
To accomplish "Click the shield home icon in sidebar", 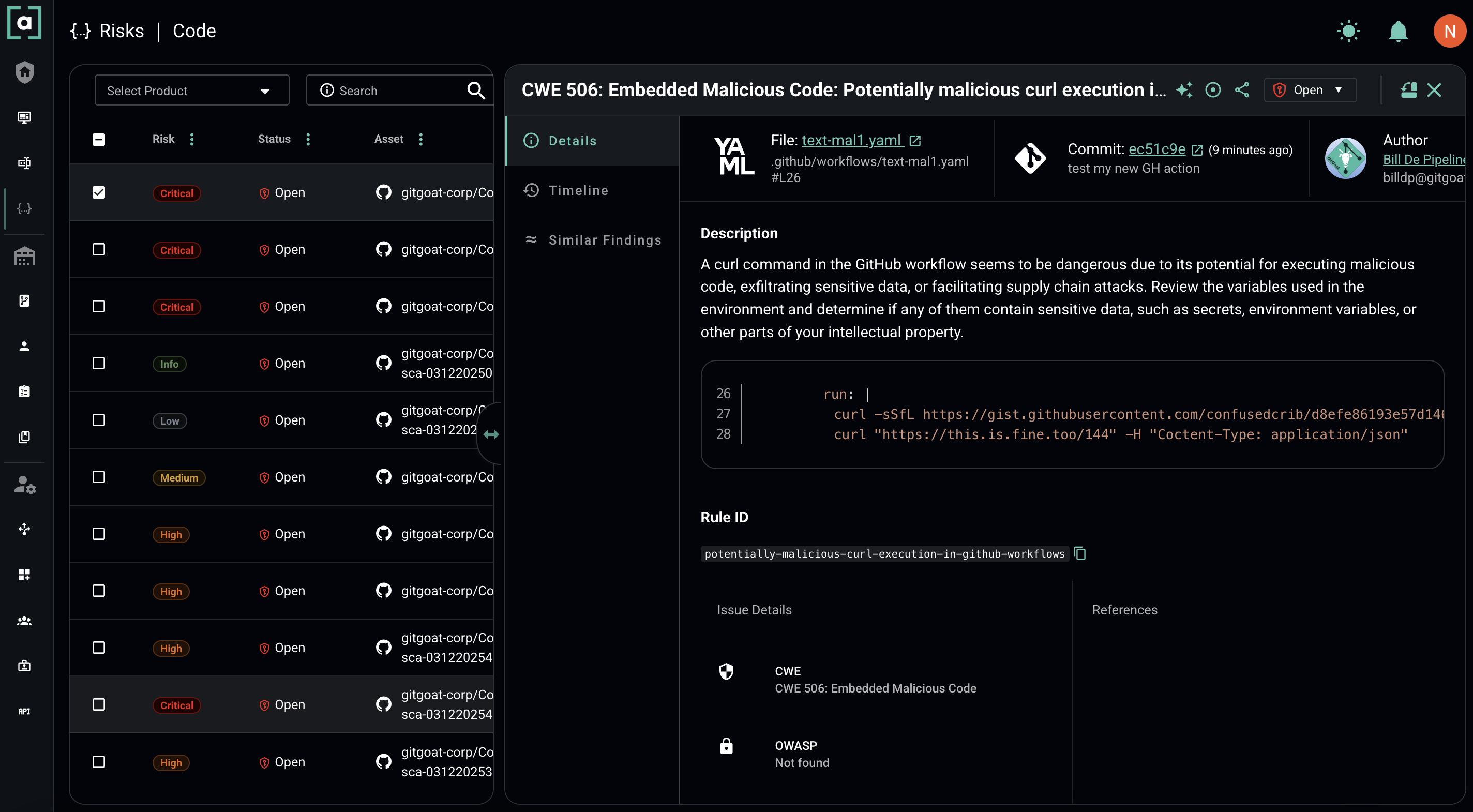I will tap(24, 72).
